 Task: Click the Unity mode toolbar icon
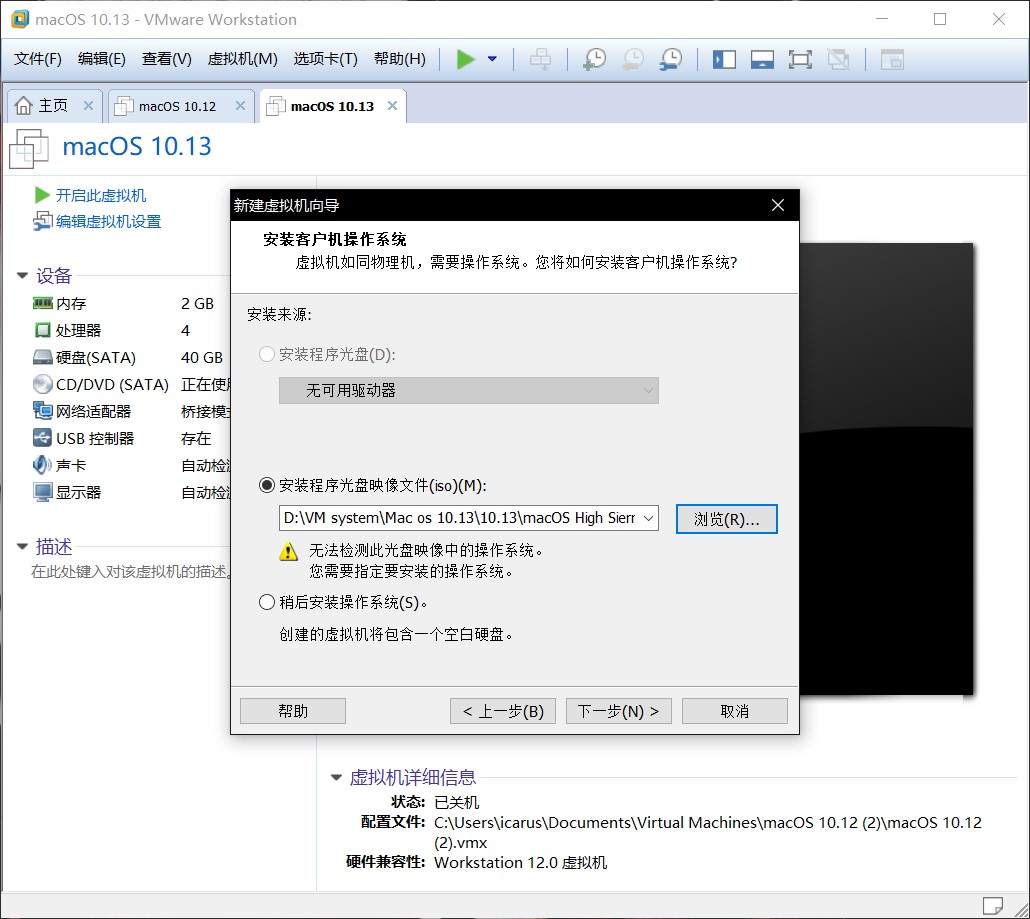(838, 60)
